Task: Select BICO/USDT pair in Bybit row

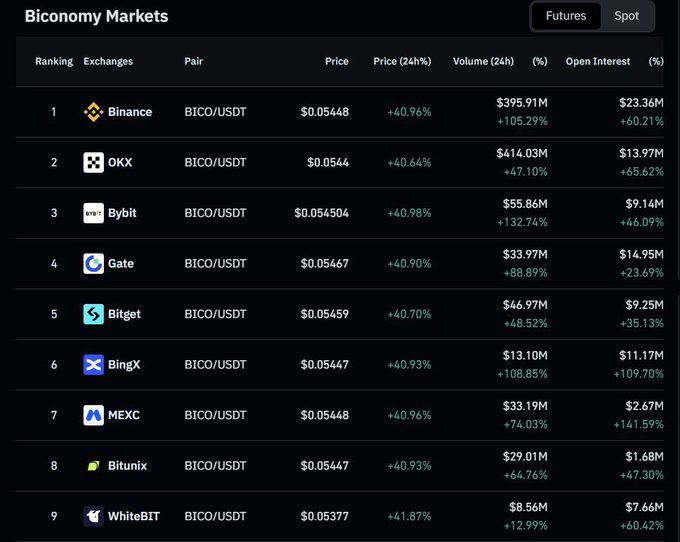Action: point(215,213)
